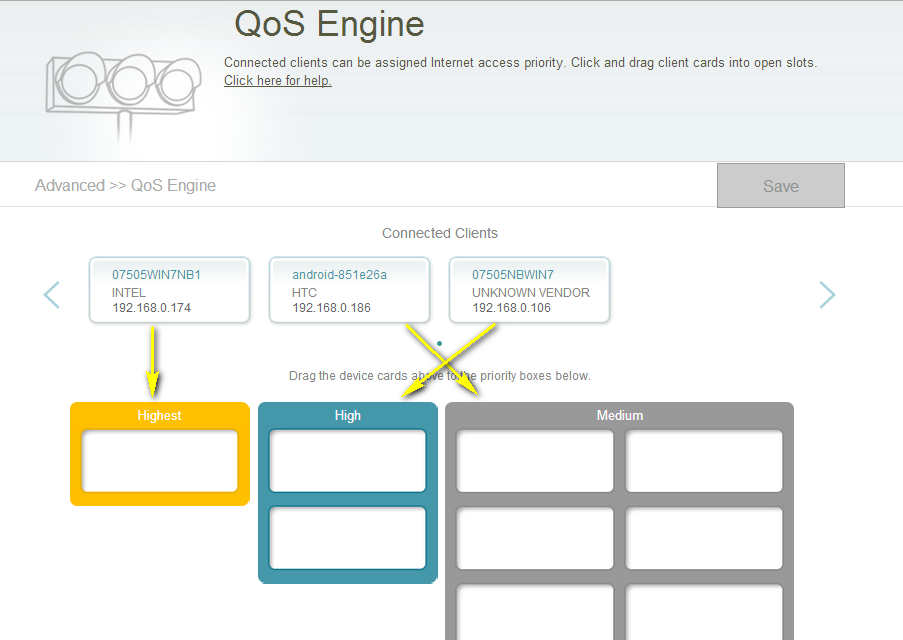903x640 pixels.
Task: Click the High priority box header
Action: [x=347, y=415]
